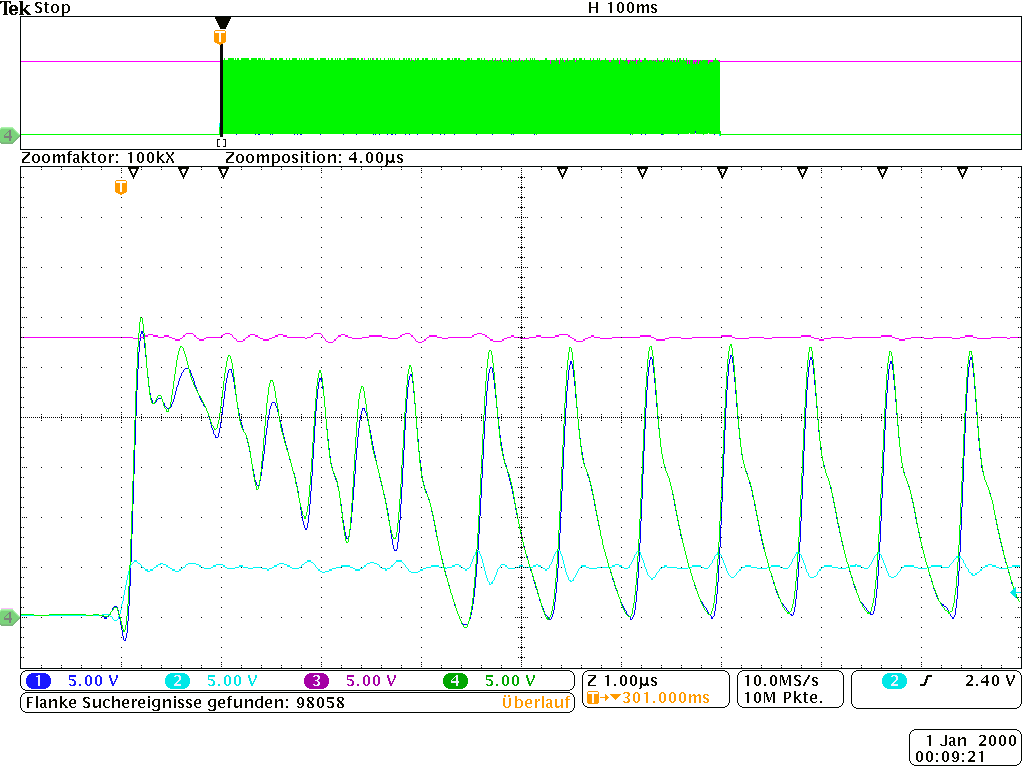Click channel 4 ground marker in zoom window

[x=9, y=617]
